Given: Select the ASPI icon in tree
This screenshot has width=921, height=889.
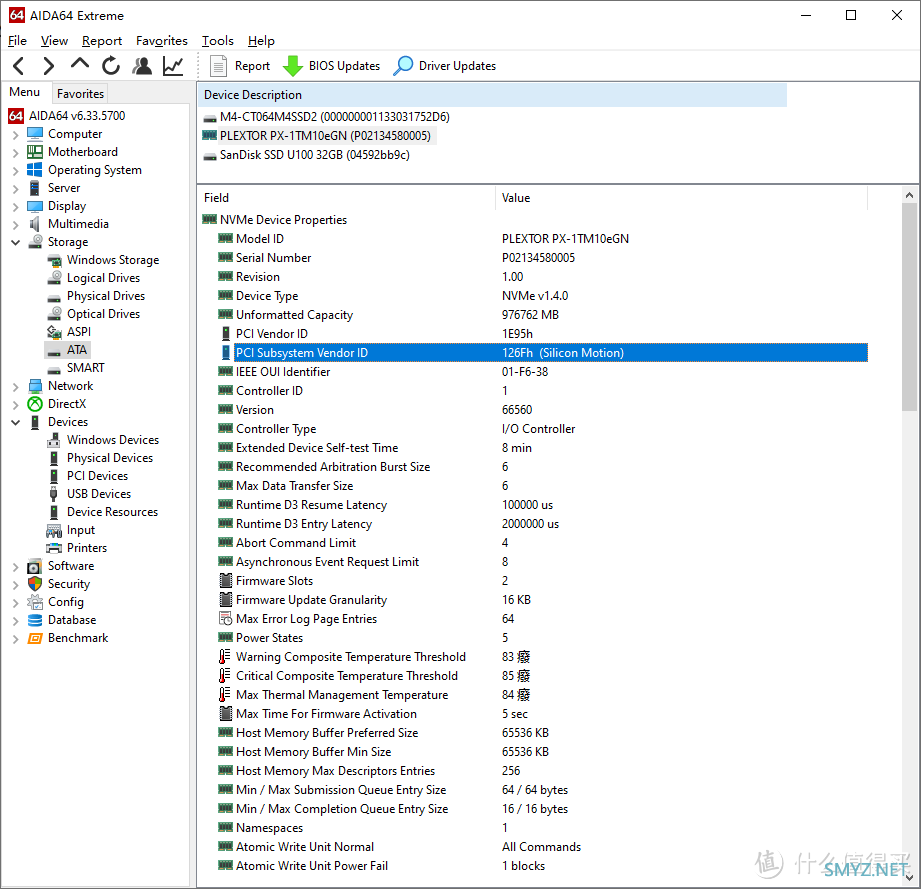Looking at the screenshot, I should pos(54,332).
